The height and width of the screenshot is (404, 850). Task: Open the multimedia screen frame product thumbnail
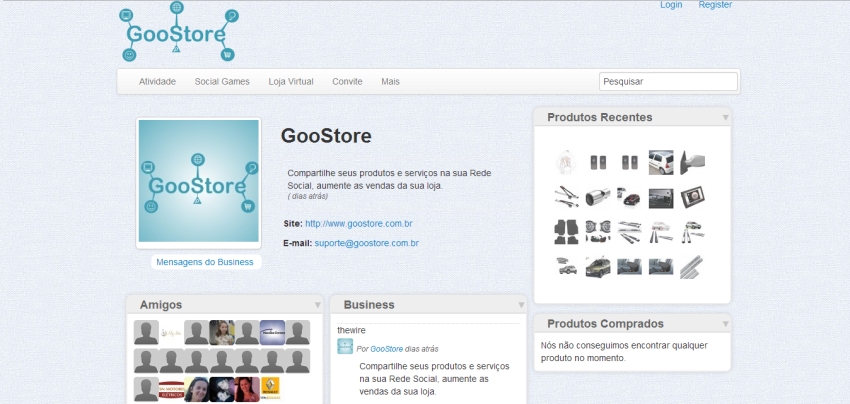tap(692, 197)
